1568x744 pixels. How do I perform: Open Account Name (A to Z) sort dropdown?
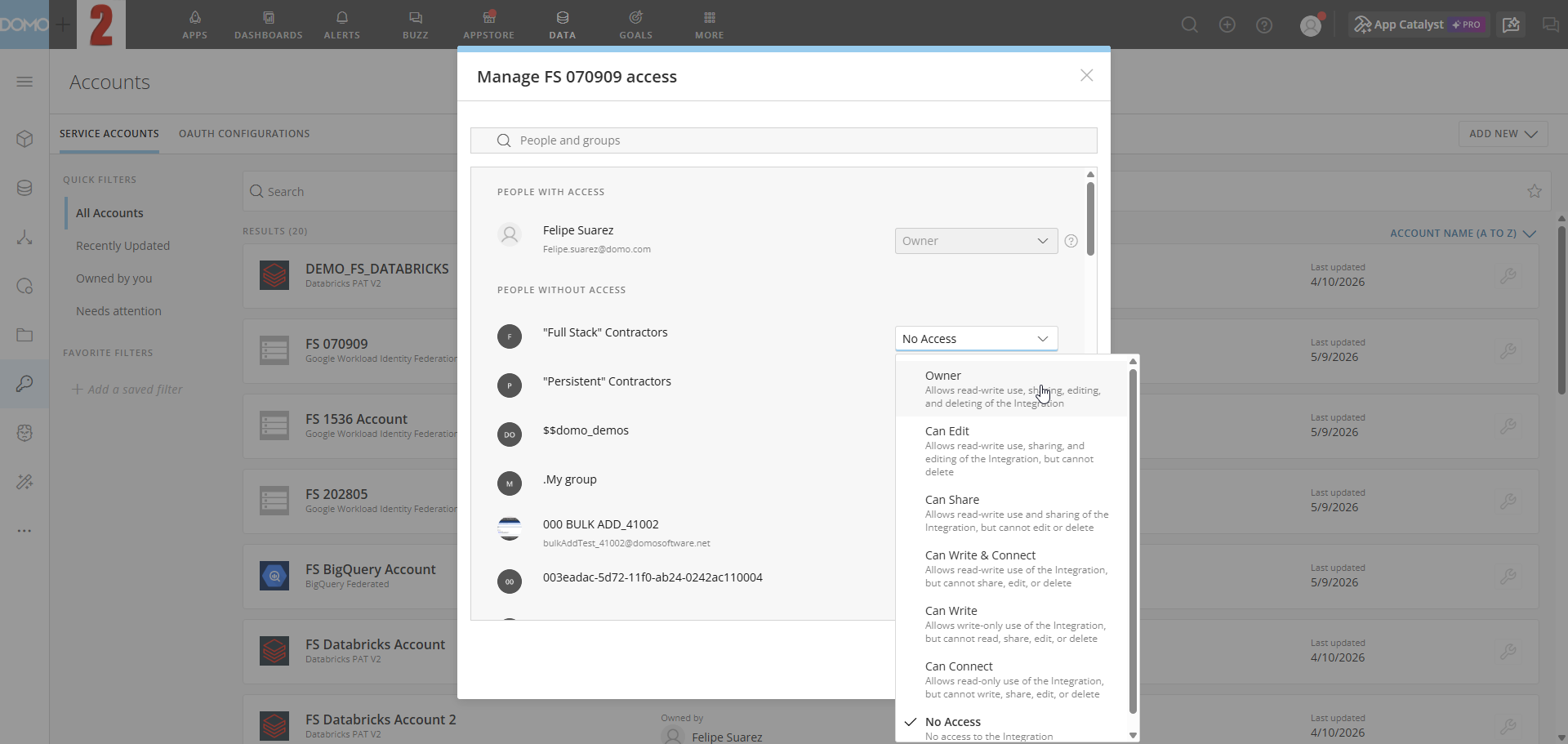point(1463,234)
